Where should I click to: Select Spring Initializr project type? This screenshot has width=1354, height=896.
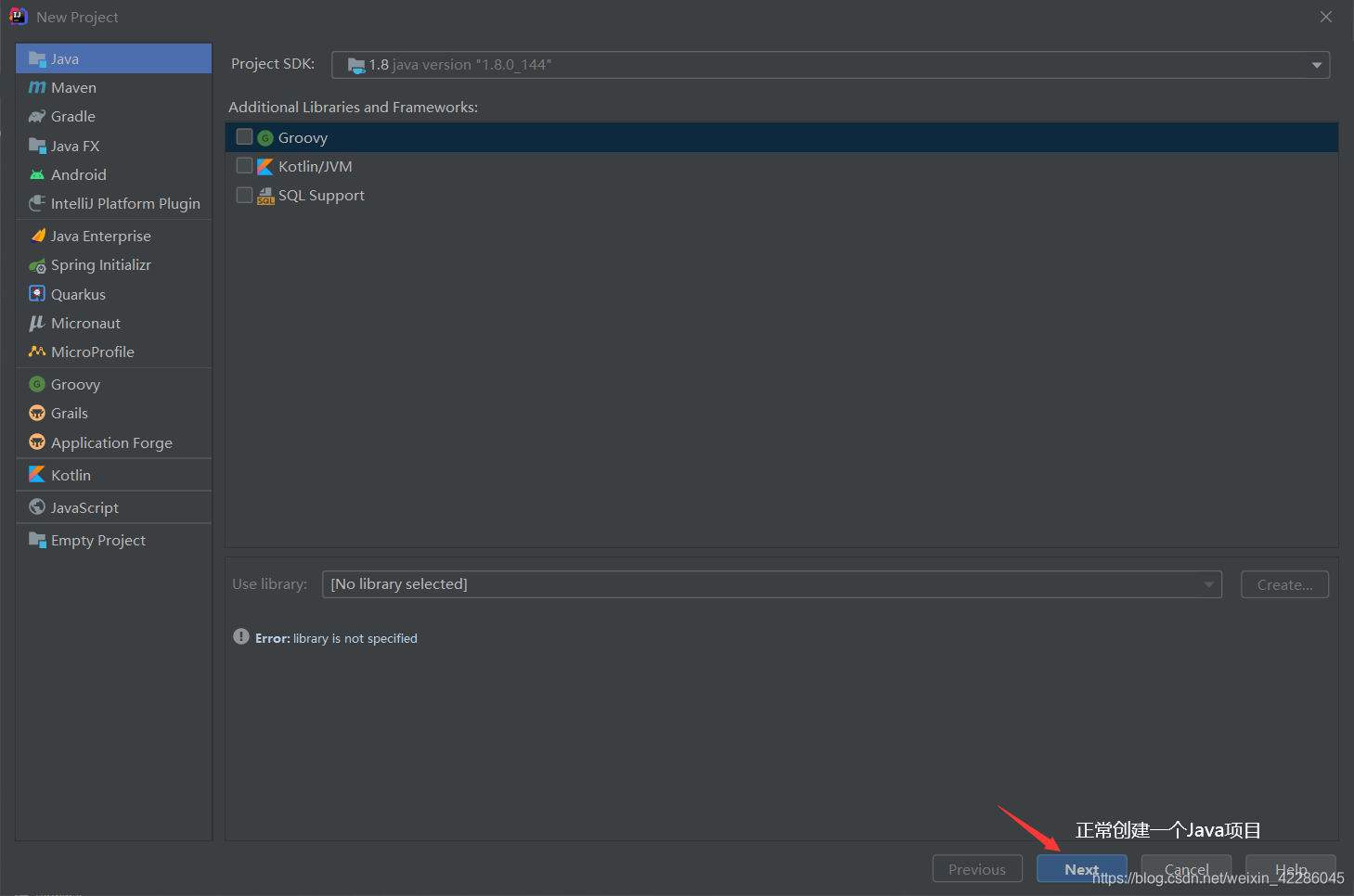point(113,265)
